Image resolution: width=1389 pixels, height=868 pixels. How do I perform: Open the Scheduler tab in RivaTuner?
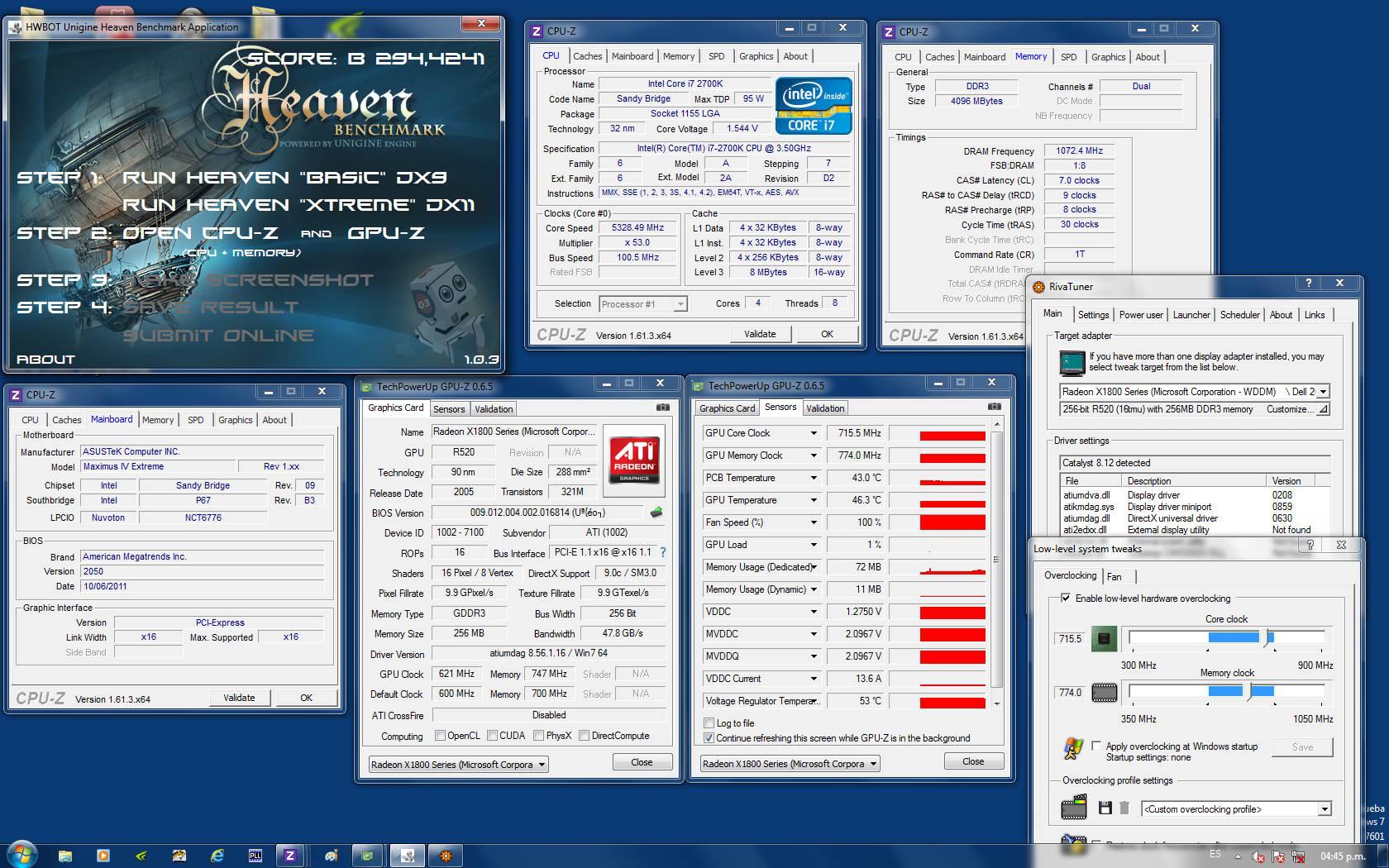coord(1240,315)
